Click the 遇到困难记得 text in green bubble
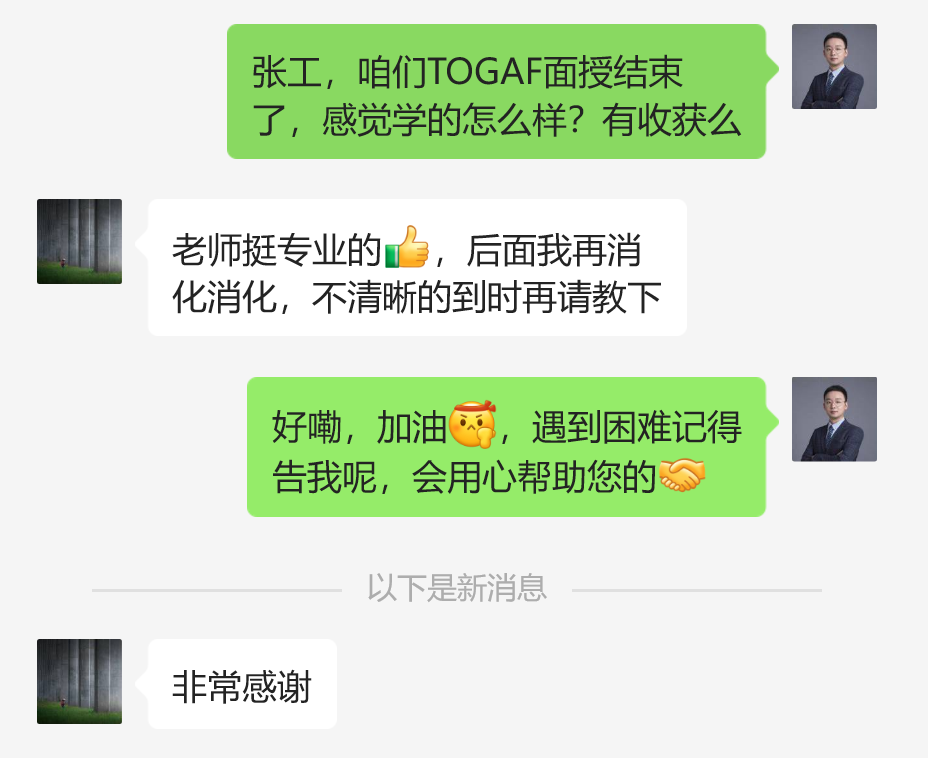The height and width of the screenshot is (758, 928). pos(637,427)
